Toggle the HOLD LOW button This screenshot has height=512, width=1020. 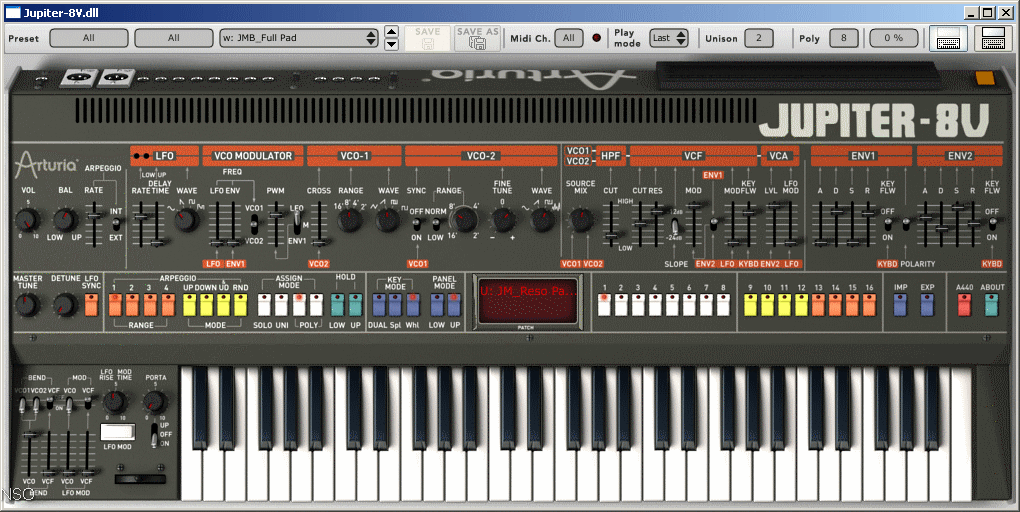point(337,305)
